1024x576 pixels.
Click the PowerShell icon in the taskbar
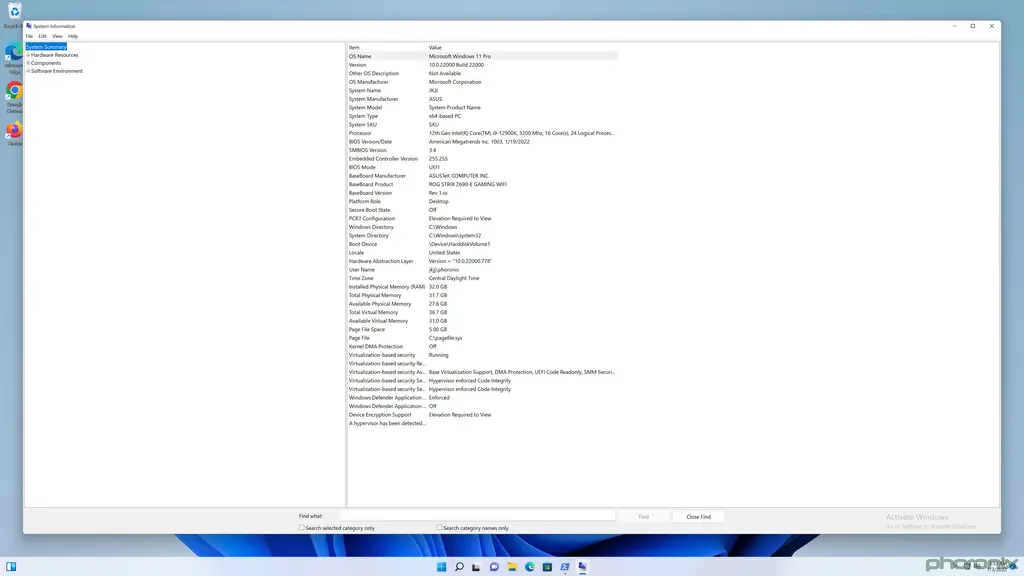[565, 567]
